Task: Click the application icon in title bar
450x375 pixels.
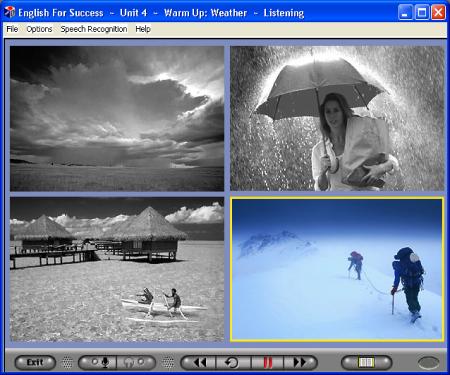Action: [x=10, y=13]
